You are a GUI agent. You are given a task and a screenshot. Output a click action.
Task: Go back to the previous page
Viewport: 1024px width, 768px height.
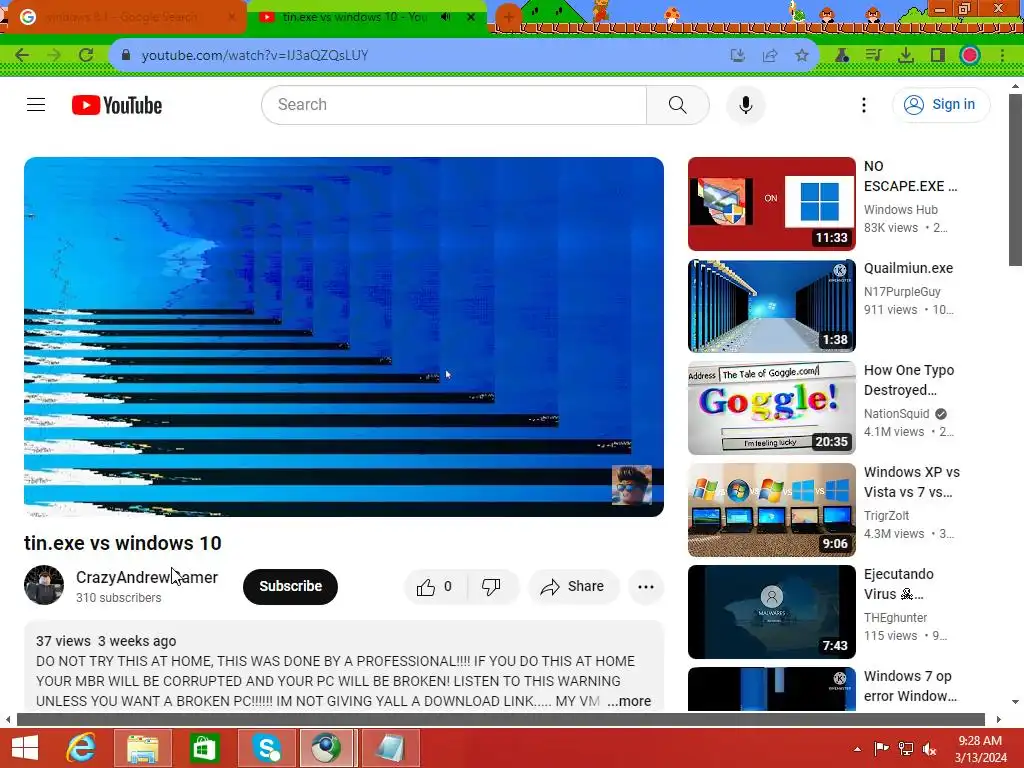click(x=22, y=55)
